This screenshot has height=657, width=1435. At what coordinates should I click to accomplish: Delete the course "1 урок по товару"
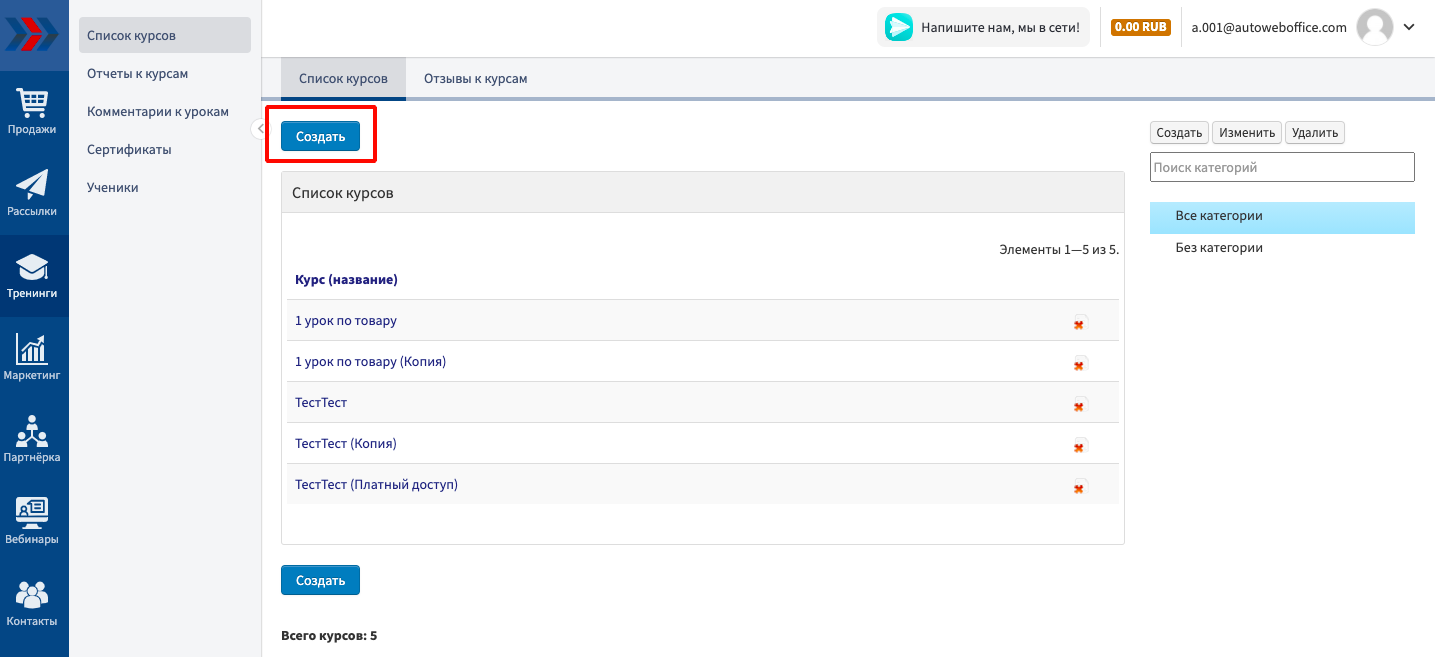[x=1079, y=324]
